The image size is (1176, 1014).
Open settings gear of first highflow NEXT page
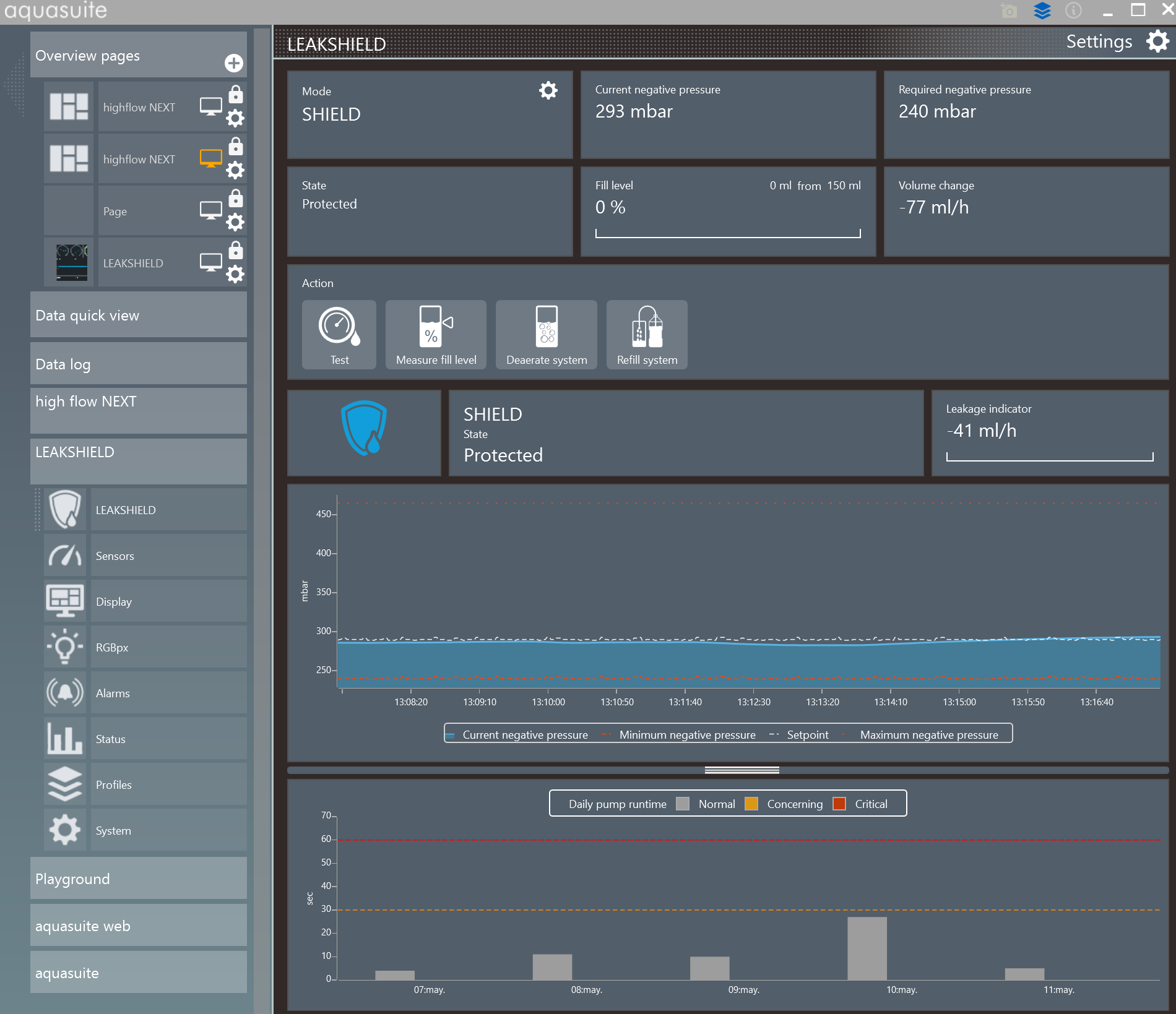tap(235, 118)
